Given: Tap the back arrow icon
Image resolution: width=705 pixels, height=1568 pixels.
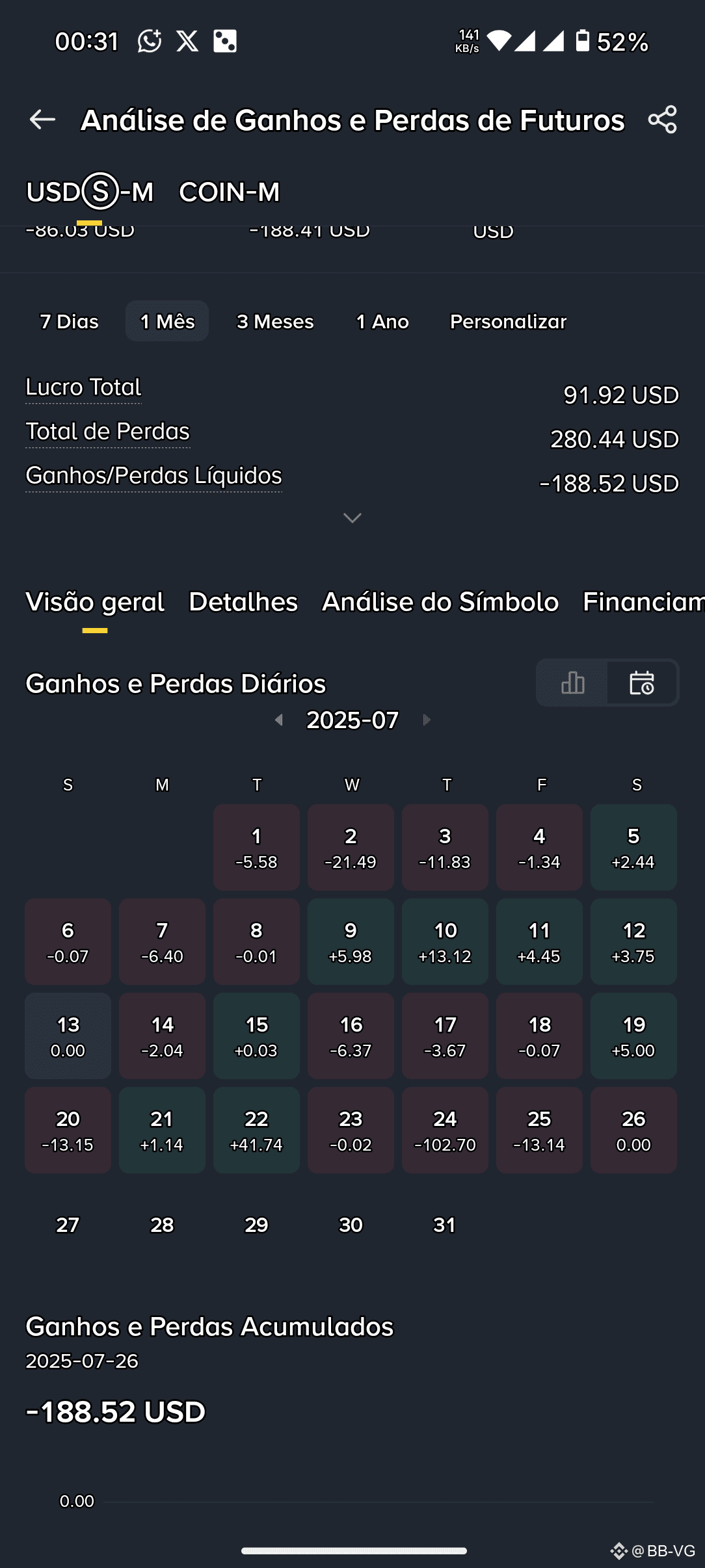Looking at the screenshot, I should point(42,120).
